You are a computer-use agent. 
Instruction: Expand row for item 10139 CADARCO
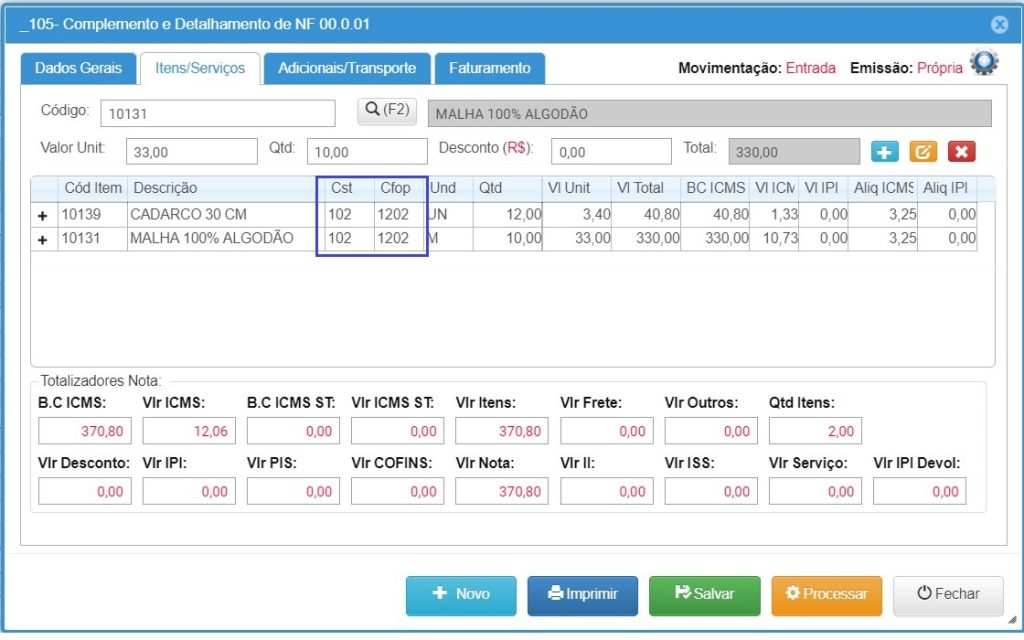click(x=43, y=215)
